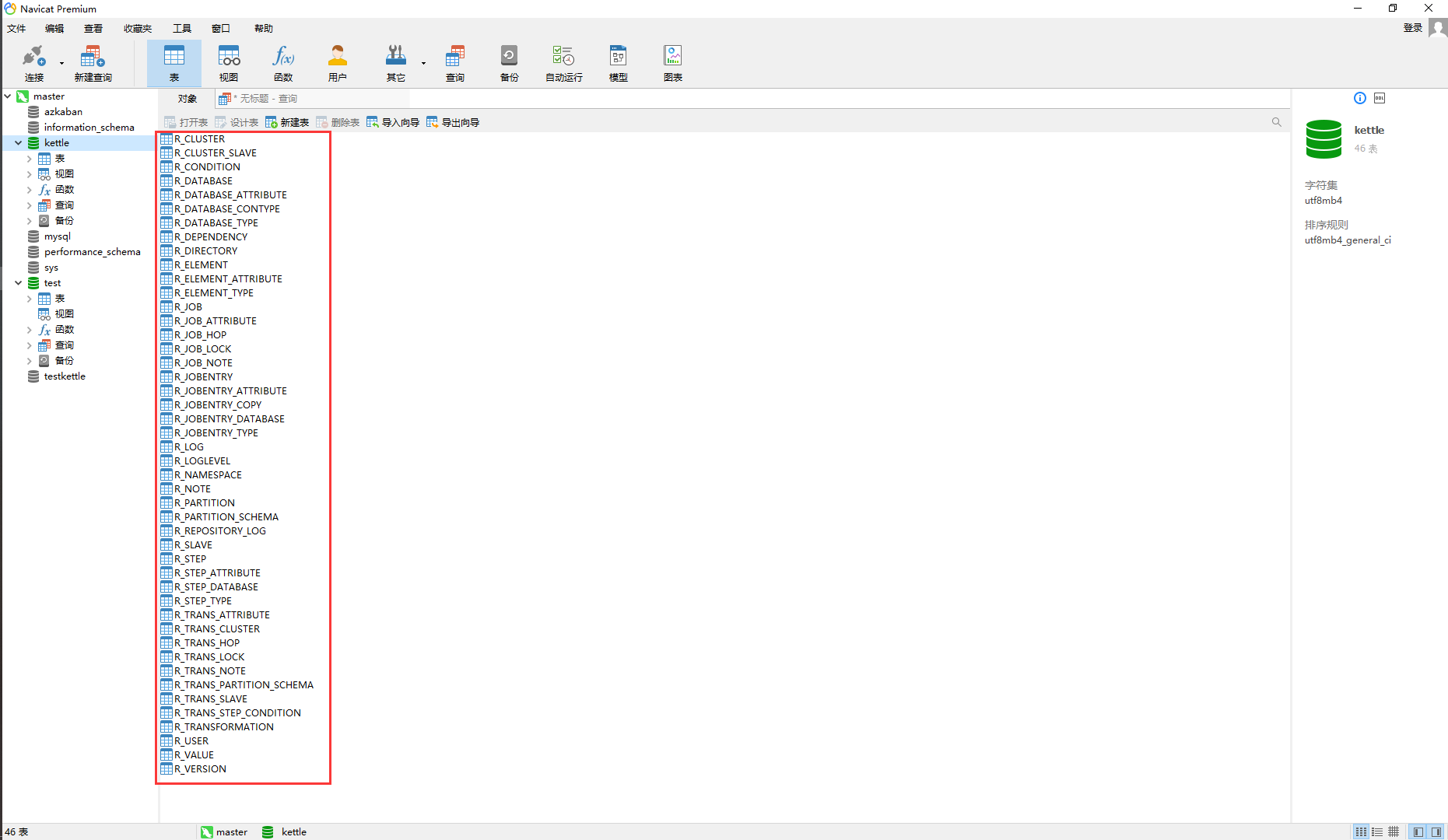This screenshot has width=1448, height=840.
Task: Select the testkettle database
Action: [65, 376]
